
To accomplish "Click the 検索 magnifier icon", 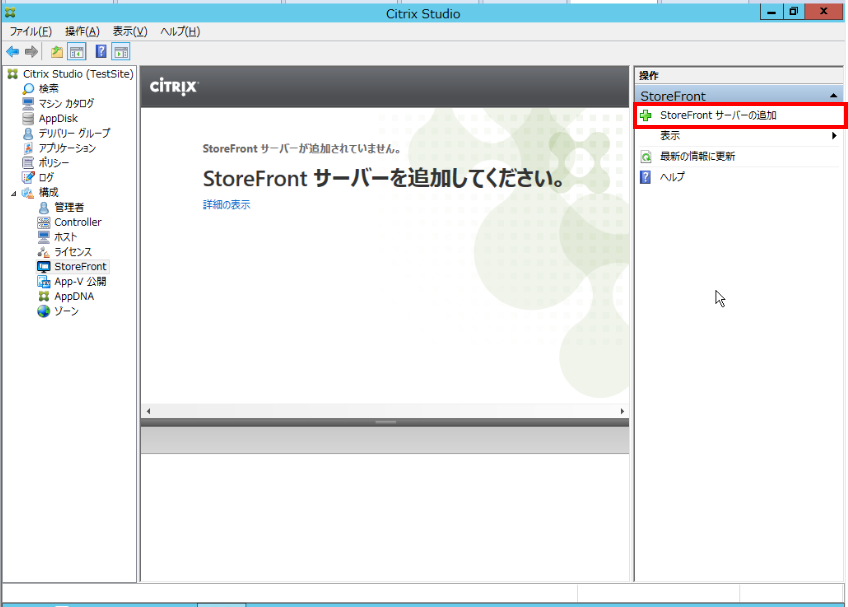I will tap(28, 89).
